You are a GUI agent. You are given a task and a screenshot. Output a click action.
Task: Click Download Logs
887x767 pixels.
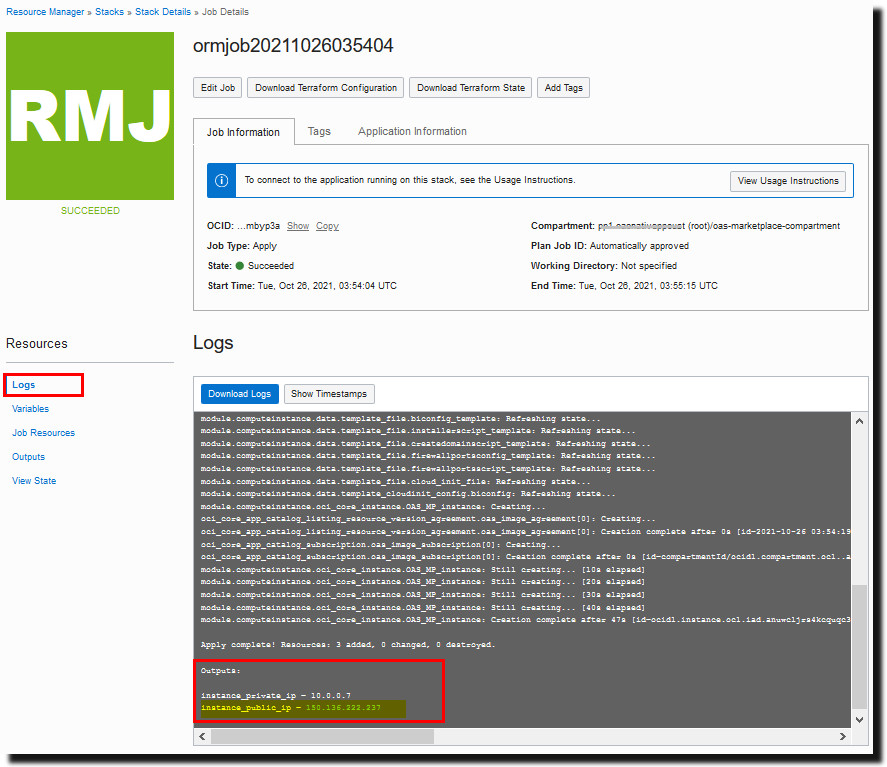click(240, 393)
